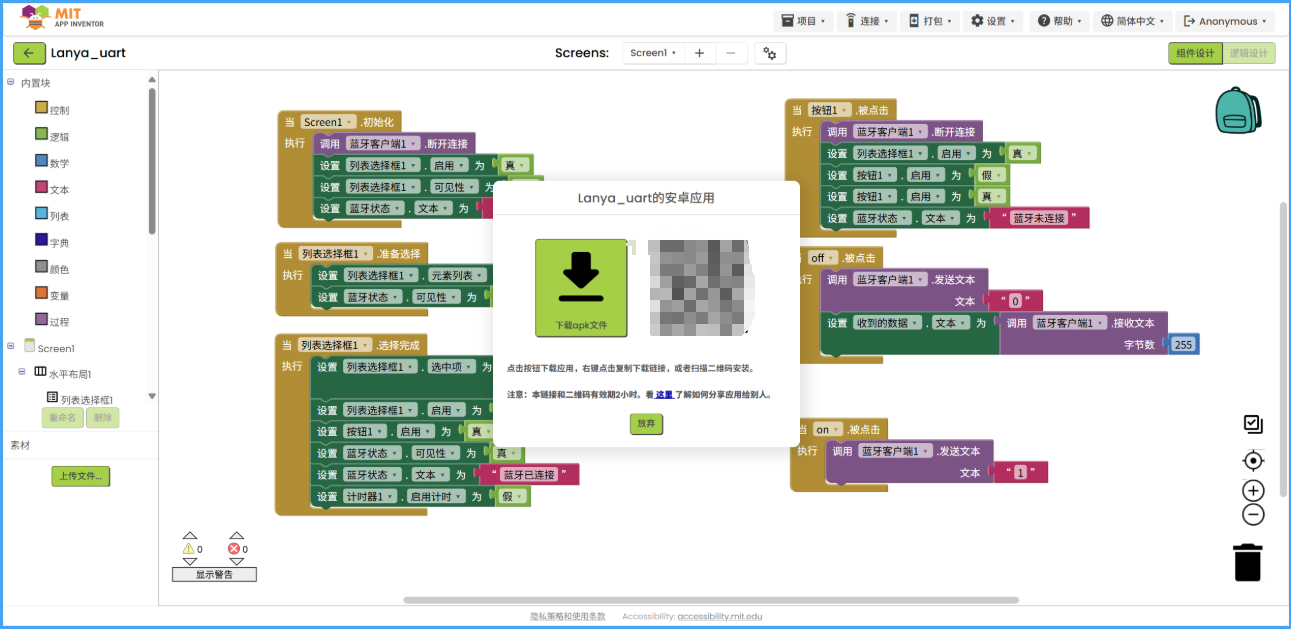Click the trash can to empty deleted blocks
The image size is (1291, 630).
coord(1247,562)
